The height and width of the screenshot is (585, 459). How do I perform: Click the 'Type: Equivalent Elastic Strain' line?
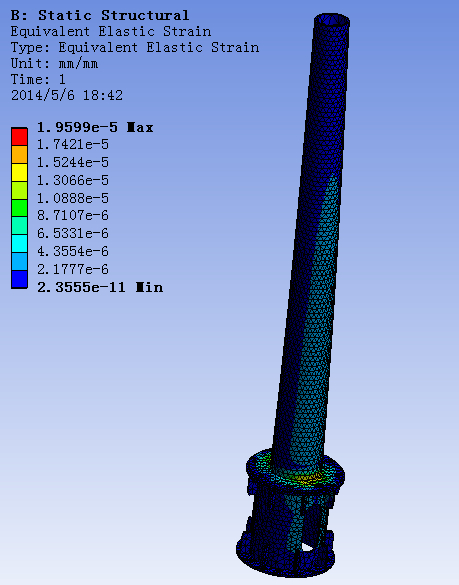tap(134, 47)
